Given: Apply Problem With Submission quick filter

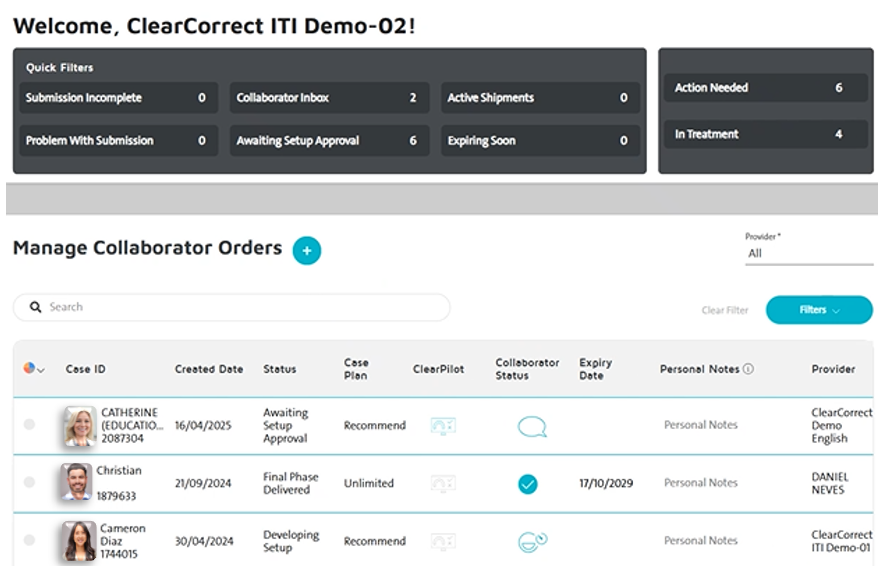Looking at the screenshot, I should [x=119, y=141].
